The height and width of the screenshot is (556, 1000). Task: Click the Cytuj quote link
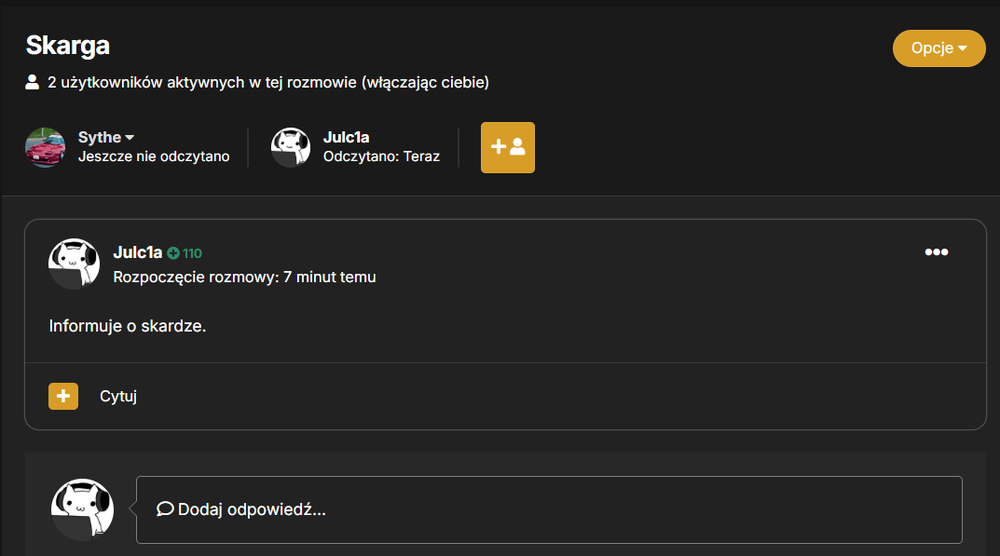[x=118, y=396]
